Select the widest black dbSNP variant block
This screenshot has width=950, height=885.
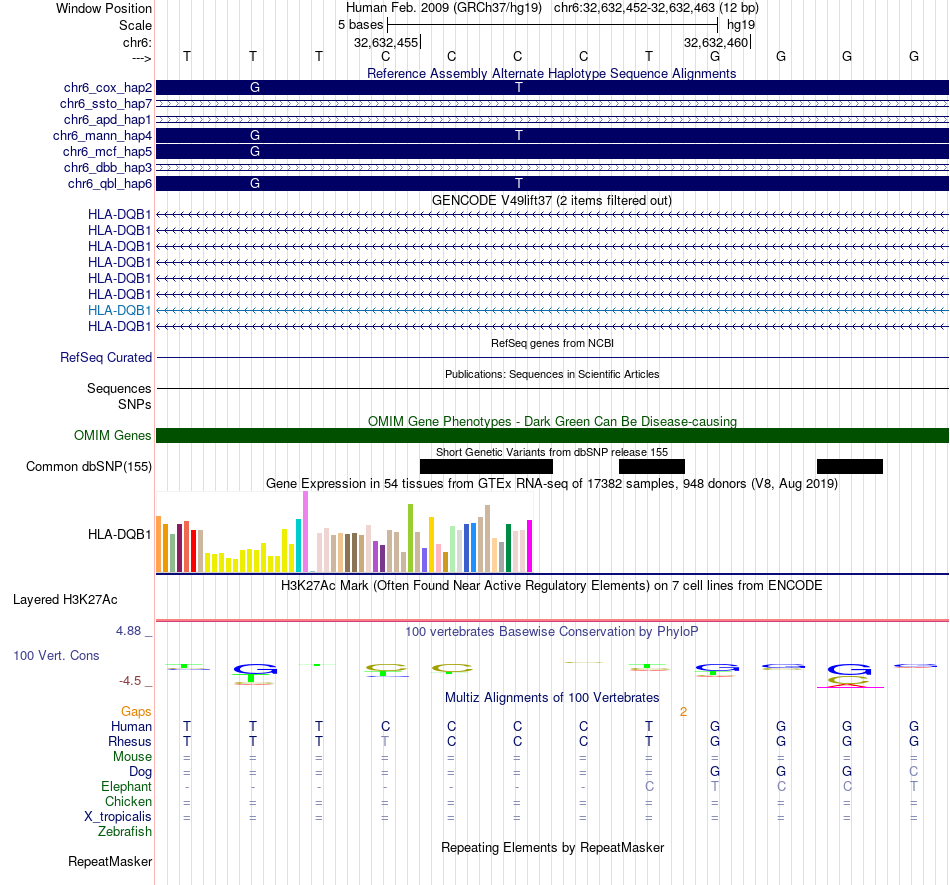click(x=487, y=466)
